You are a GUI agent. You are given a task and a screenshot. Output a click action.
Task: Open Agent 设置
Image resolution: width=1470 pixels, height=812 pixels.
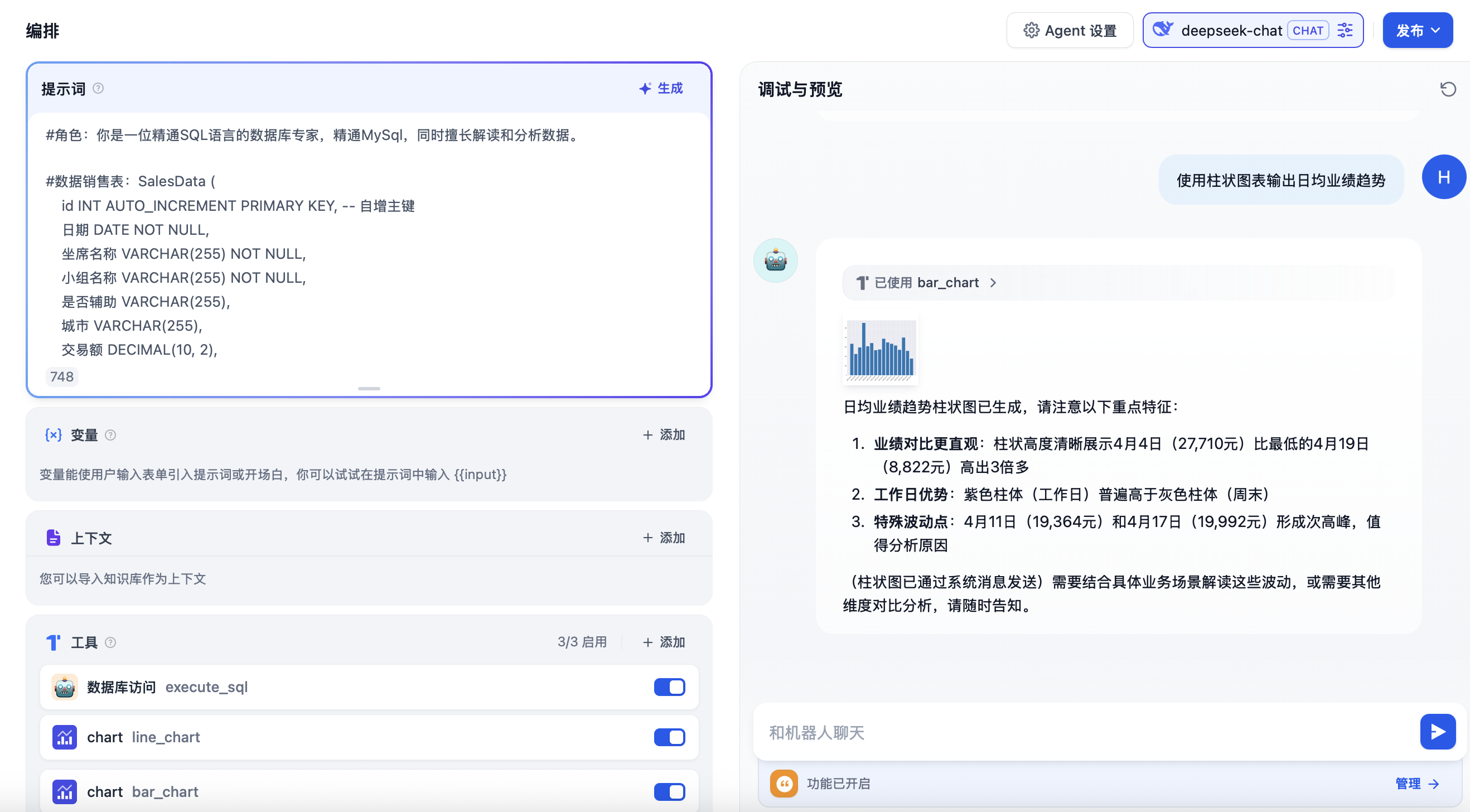click(1070, 30)
